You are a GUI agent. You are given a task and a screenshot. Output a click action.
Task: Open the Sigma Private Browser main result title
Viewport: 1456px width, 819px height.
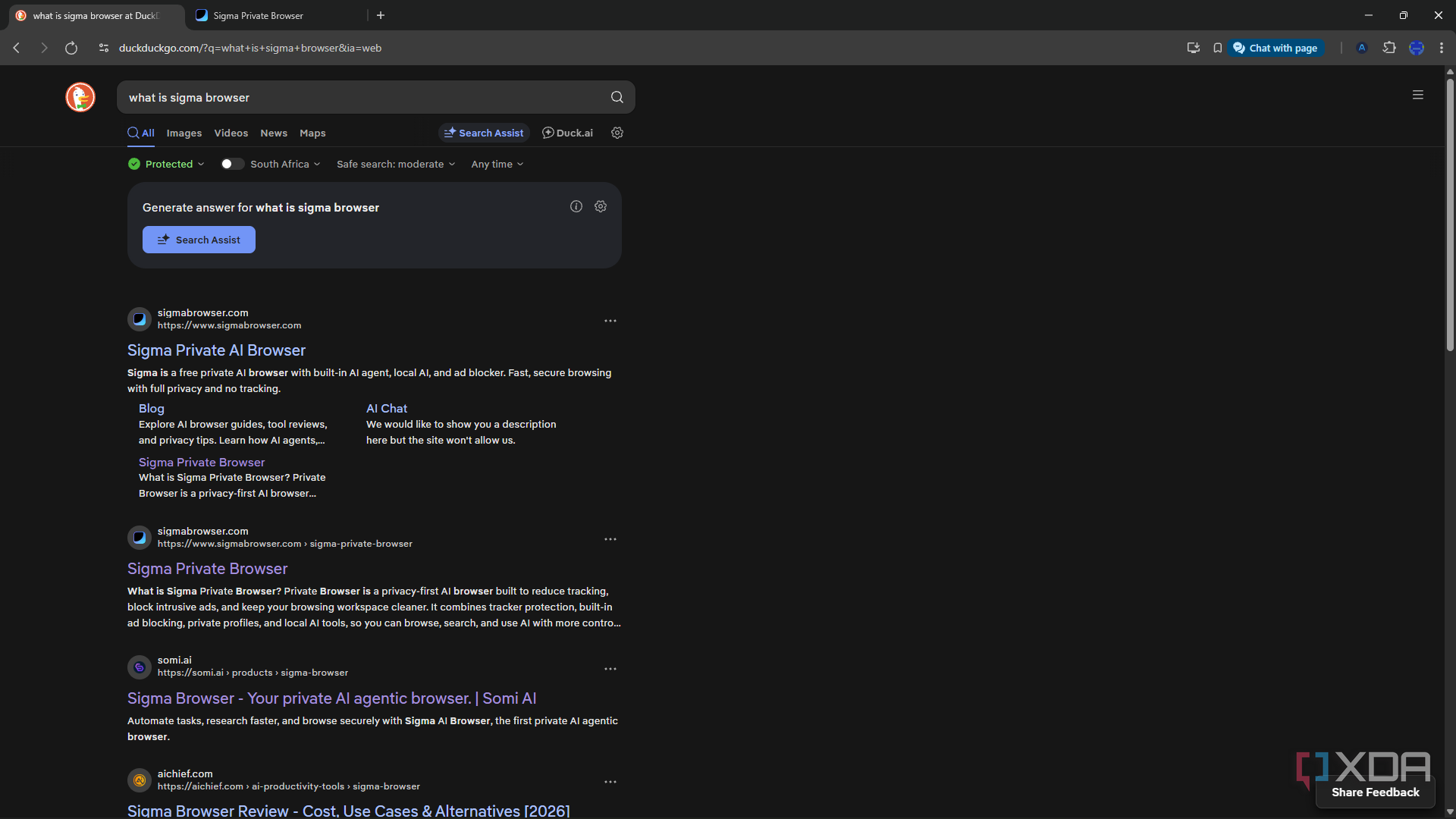[207, 569]
